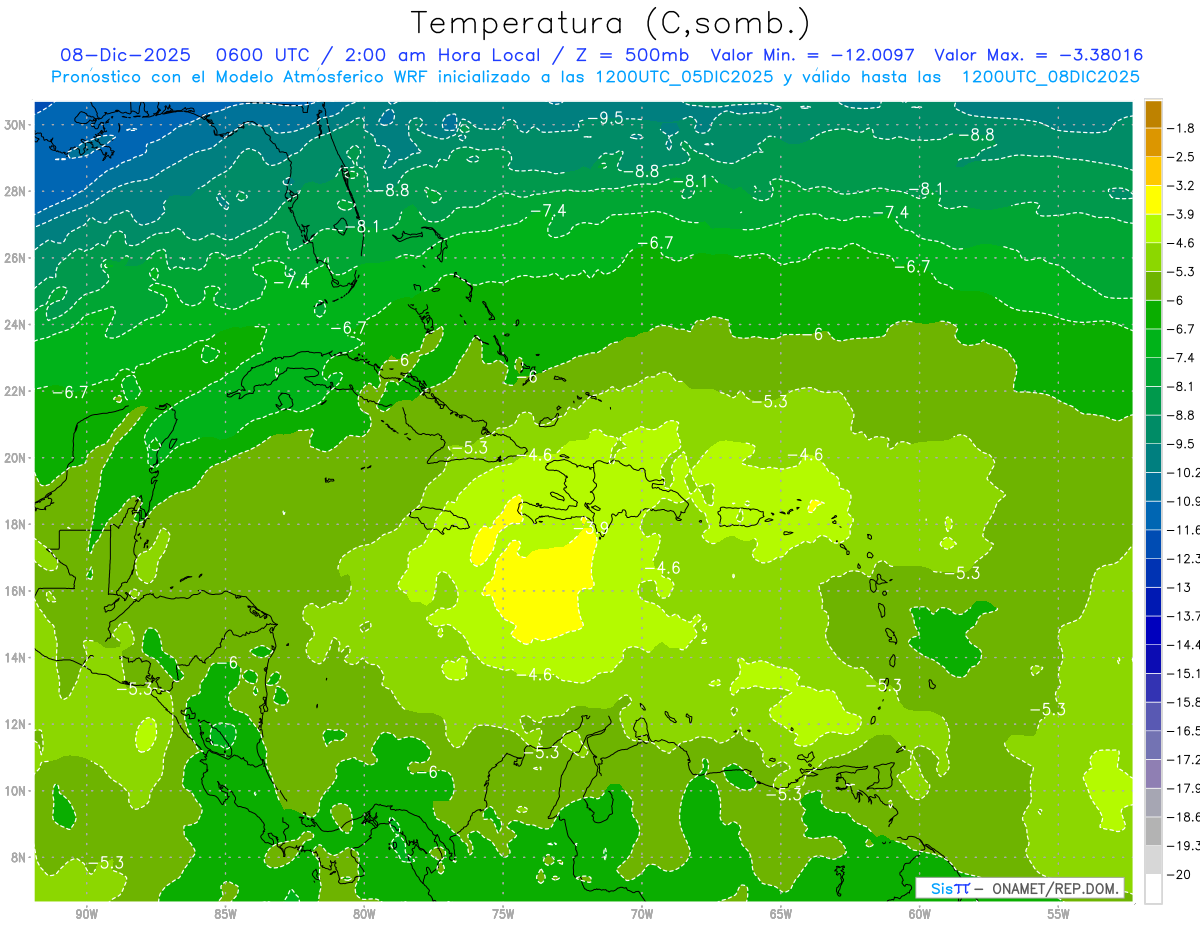The height and width of the screenshot is (927, 1200).
Task: Click the '90W' longitude axis label
Action: pos(86,914)
